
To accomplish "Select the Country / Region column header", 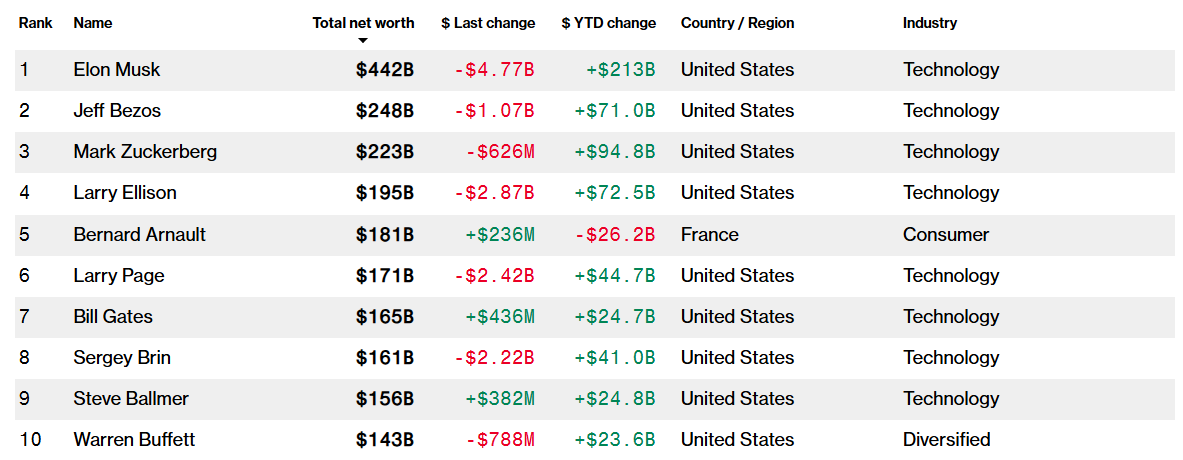I will tap(737, 23).
